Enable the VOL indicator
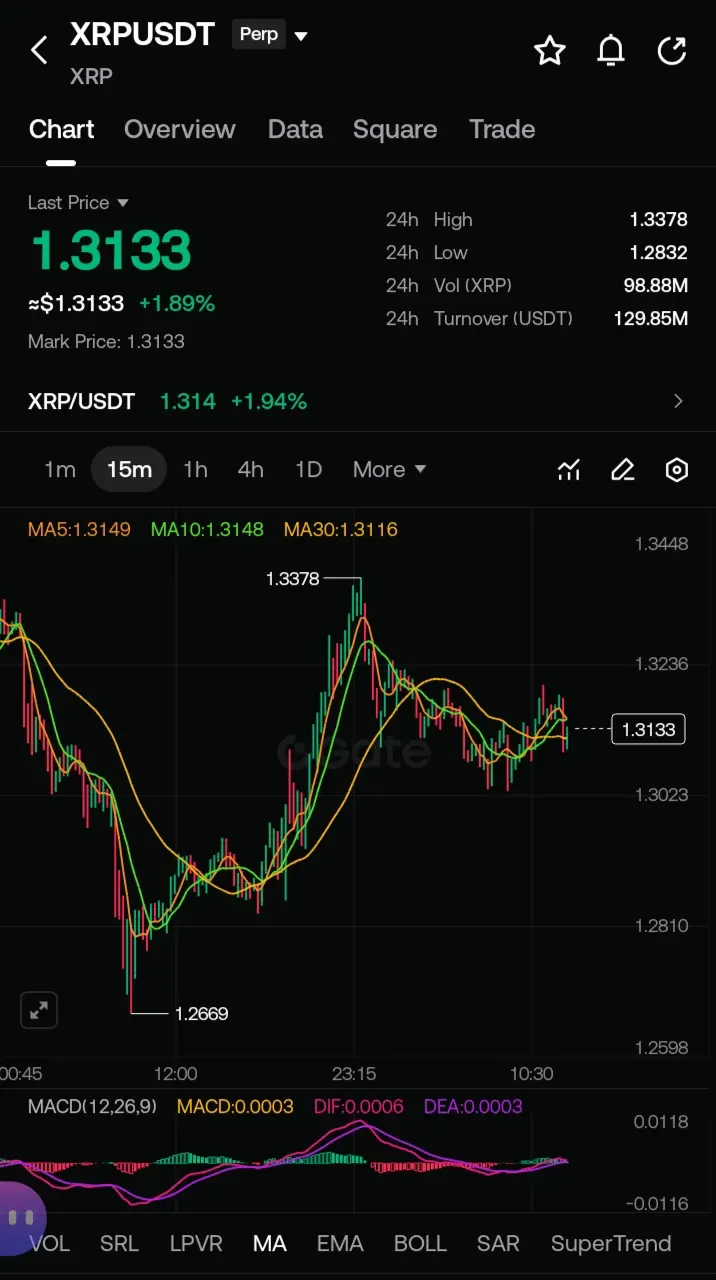Screen dimensions: 716x1280 coord(50,1244)
